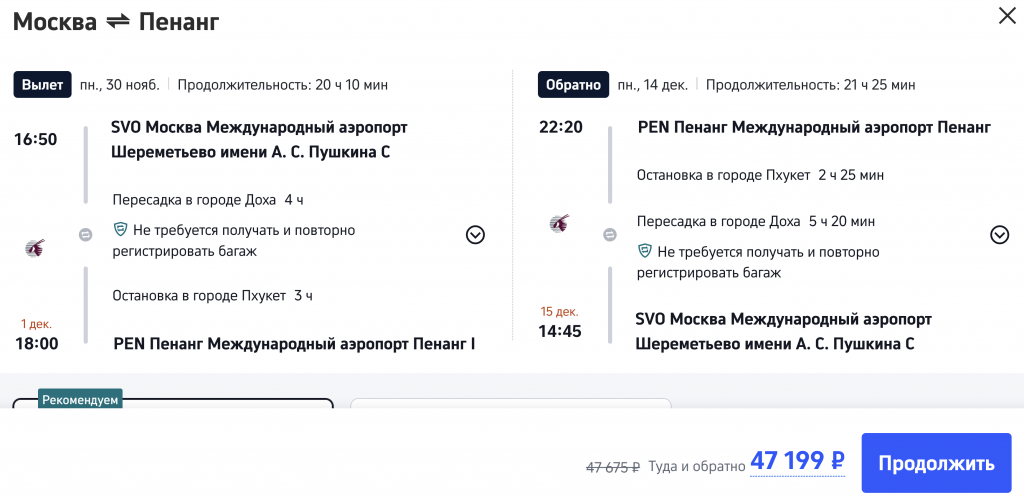Select the Вылет label
Image resolution: width=1024 pixels, height=497 pixels.
pyautogui.click(x=42, y=85)
